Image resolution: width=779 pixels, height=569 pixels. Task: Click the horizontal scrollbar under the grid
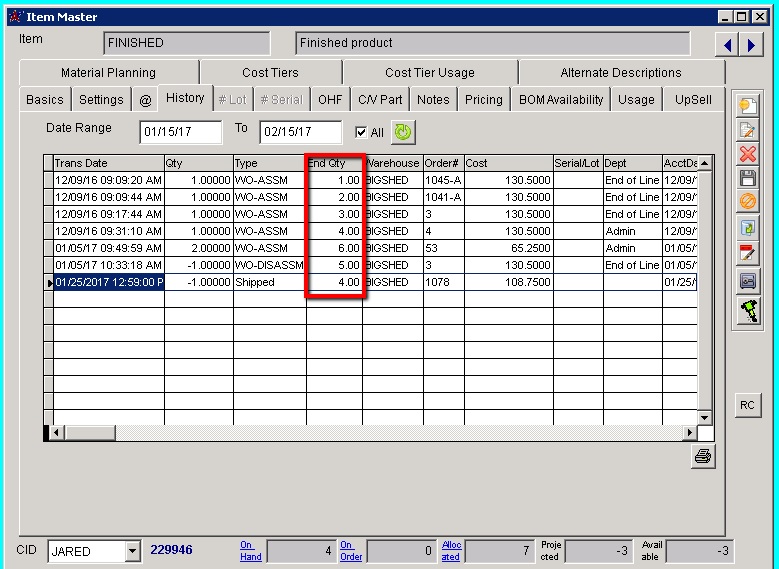370,432
